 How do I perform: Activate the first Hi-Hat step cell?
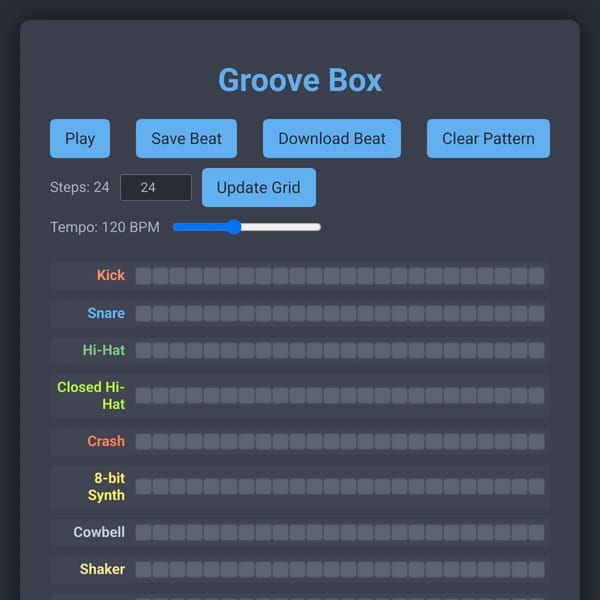[143, 351]
